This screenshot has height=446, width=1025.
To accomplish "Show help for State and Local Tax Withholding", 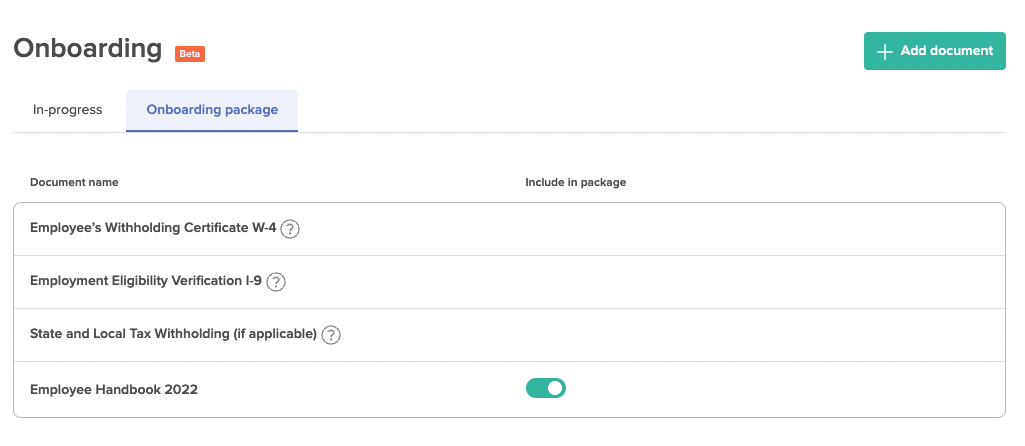I will pyautogui.click(x=331, y=335).
